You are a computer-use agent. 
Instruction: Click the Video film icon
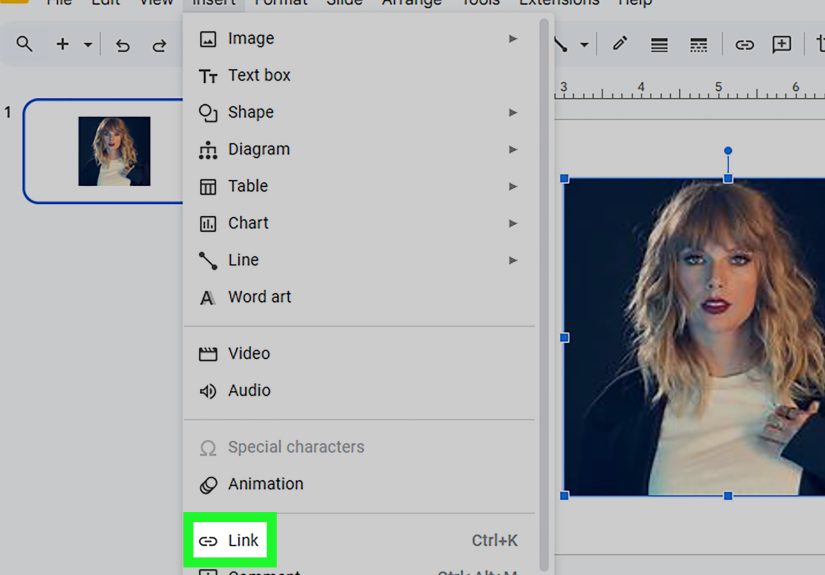208,354
